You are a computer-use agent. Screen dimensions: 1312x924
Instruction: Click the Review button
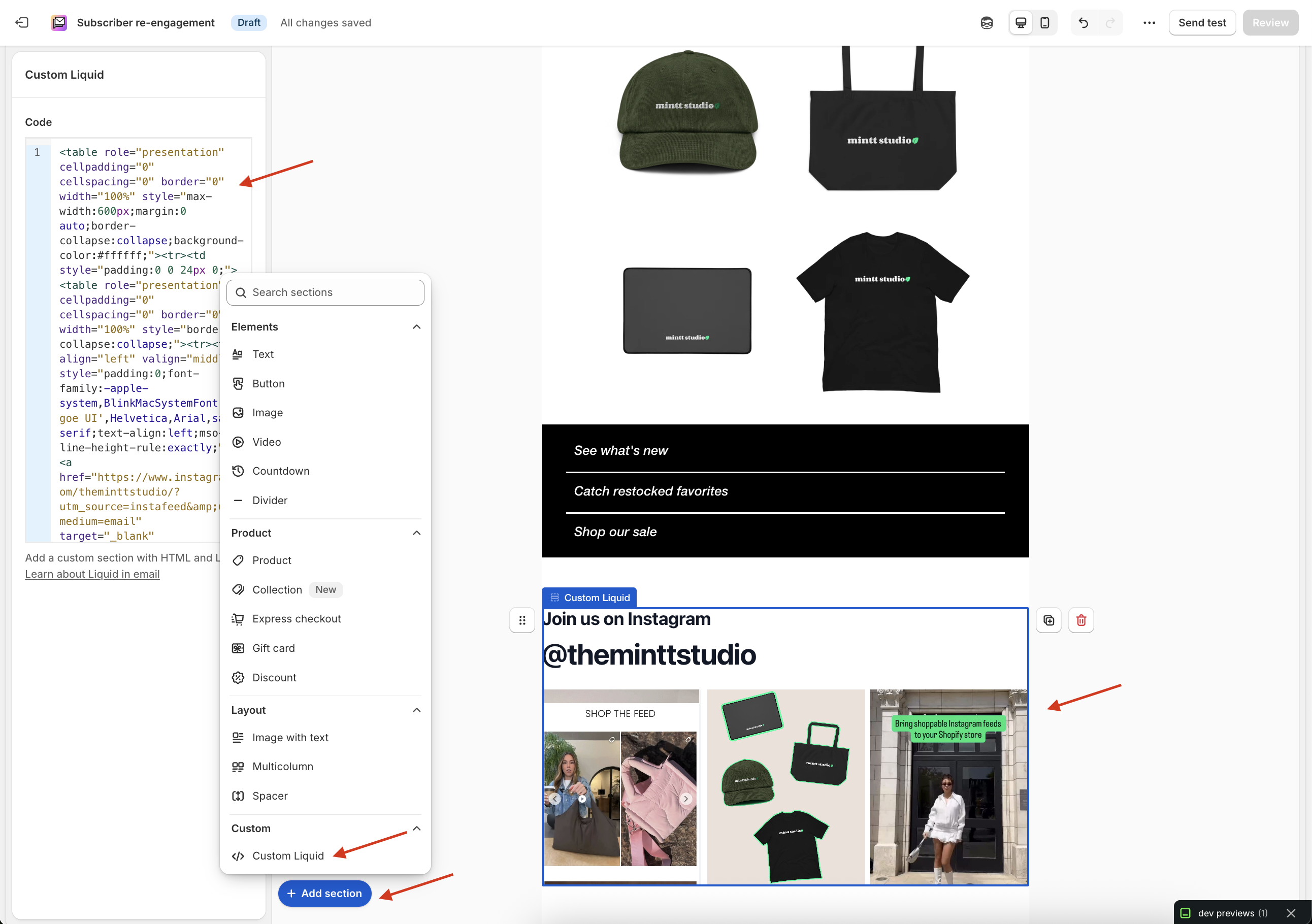(1270, 23)
